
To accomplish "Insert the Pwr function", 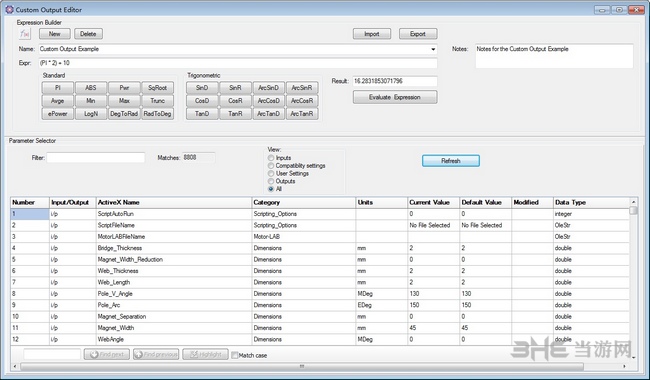I will (124, 88).
